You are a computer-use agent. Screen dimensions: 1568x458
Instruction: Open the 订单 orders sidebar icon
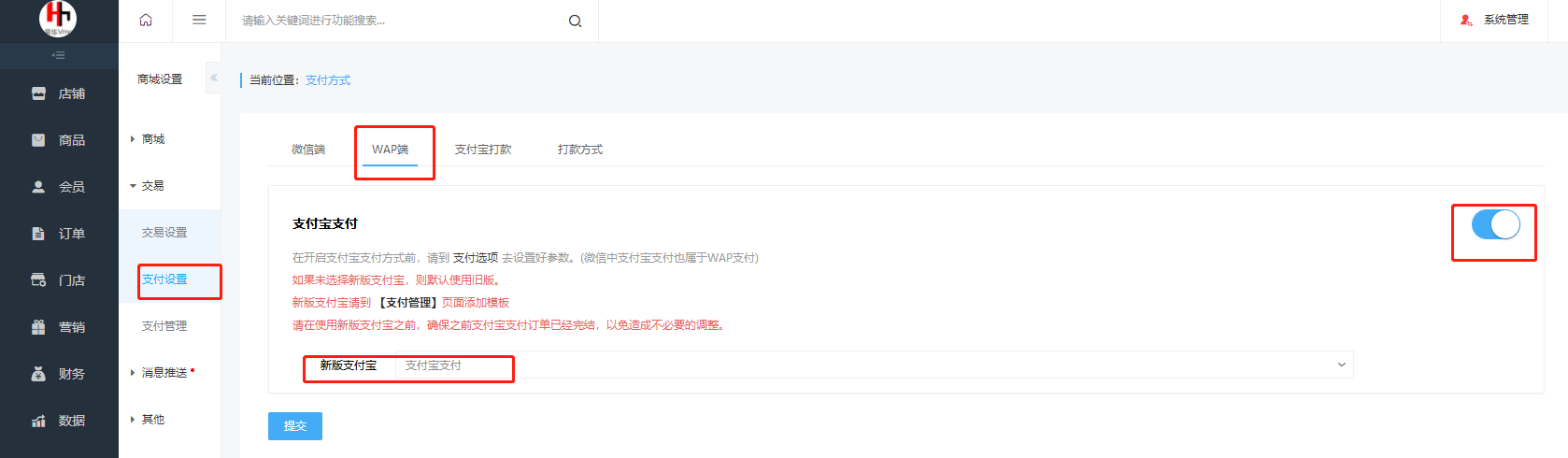pyautogui.click(x=38, y=234)
